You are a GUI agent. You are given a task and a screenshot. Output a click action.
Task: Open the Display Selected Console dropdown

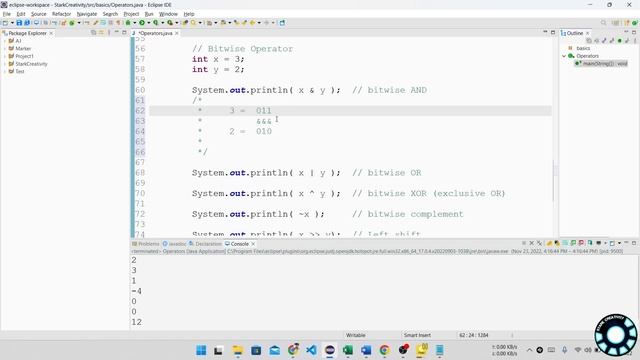click(605, 243)
